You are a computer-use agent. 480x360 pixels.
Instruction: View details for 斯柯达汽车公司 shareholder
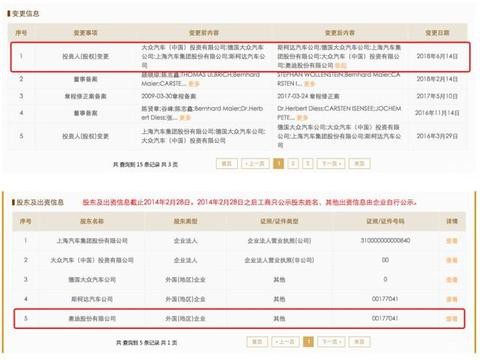point(452,299)
